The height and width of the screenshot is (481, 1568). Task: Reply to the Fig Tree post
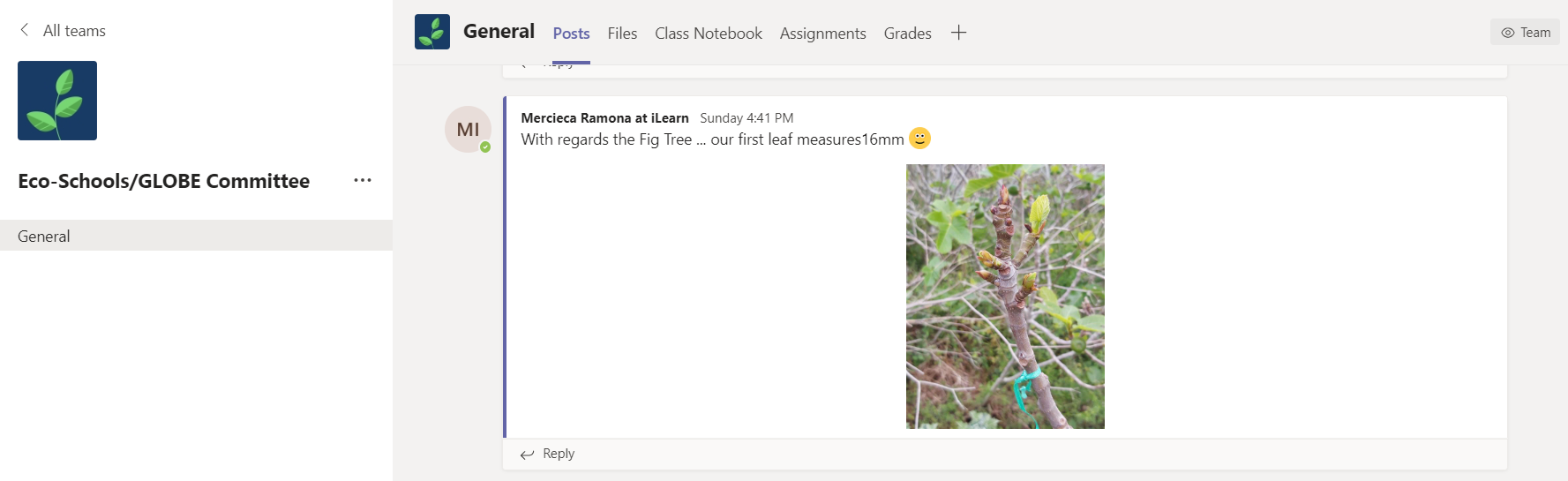pyautogui.click(x=548, y=454)
